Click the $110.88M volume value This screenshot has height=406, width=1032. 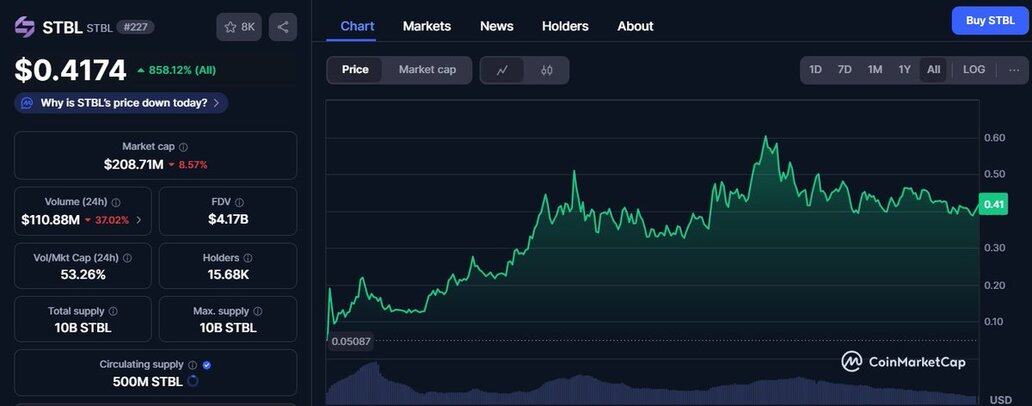tap(51, 220)
